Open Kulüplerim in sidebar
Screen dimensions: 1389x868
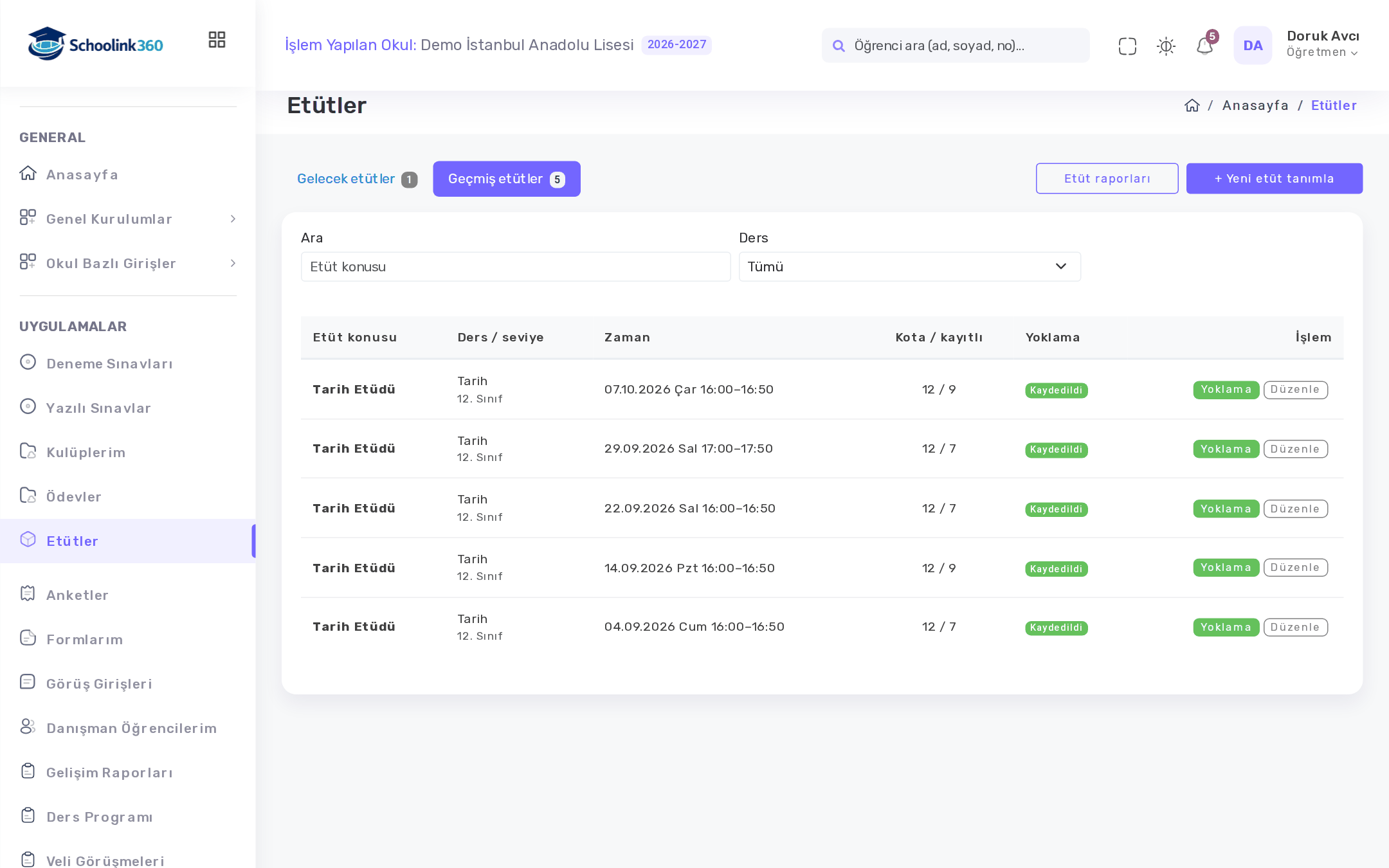tap(128, 452)
